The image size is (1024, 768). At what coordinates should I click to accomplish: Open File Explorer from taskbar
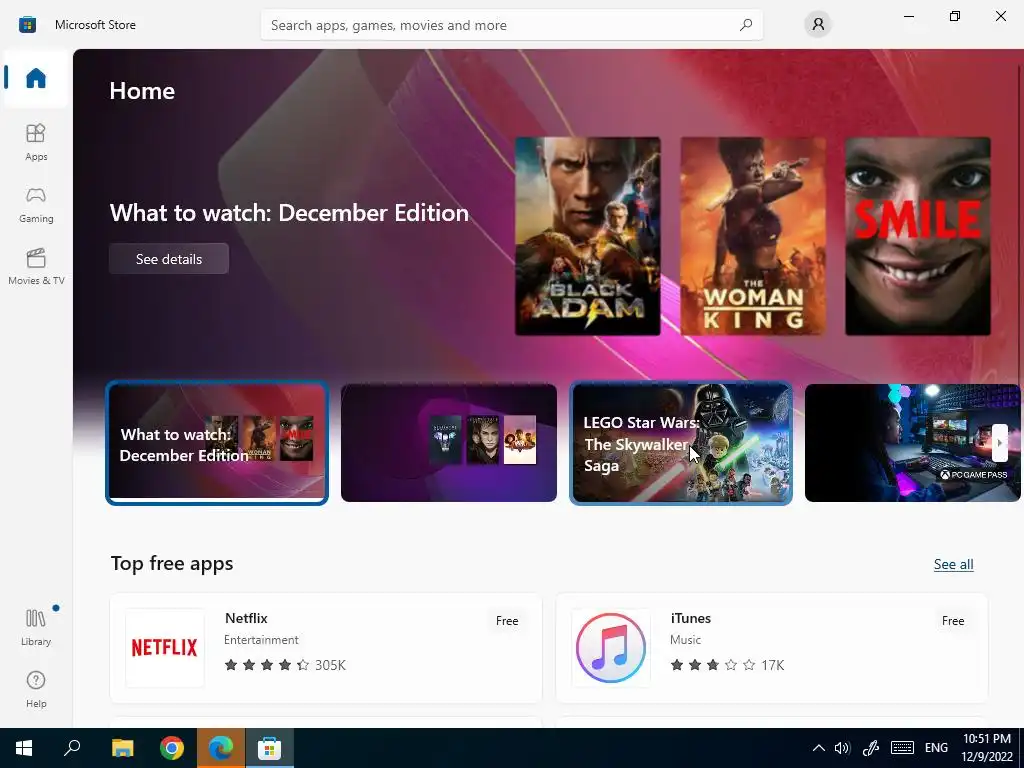coord(122,748)
